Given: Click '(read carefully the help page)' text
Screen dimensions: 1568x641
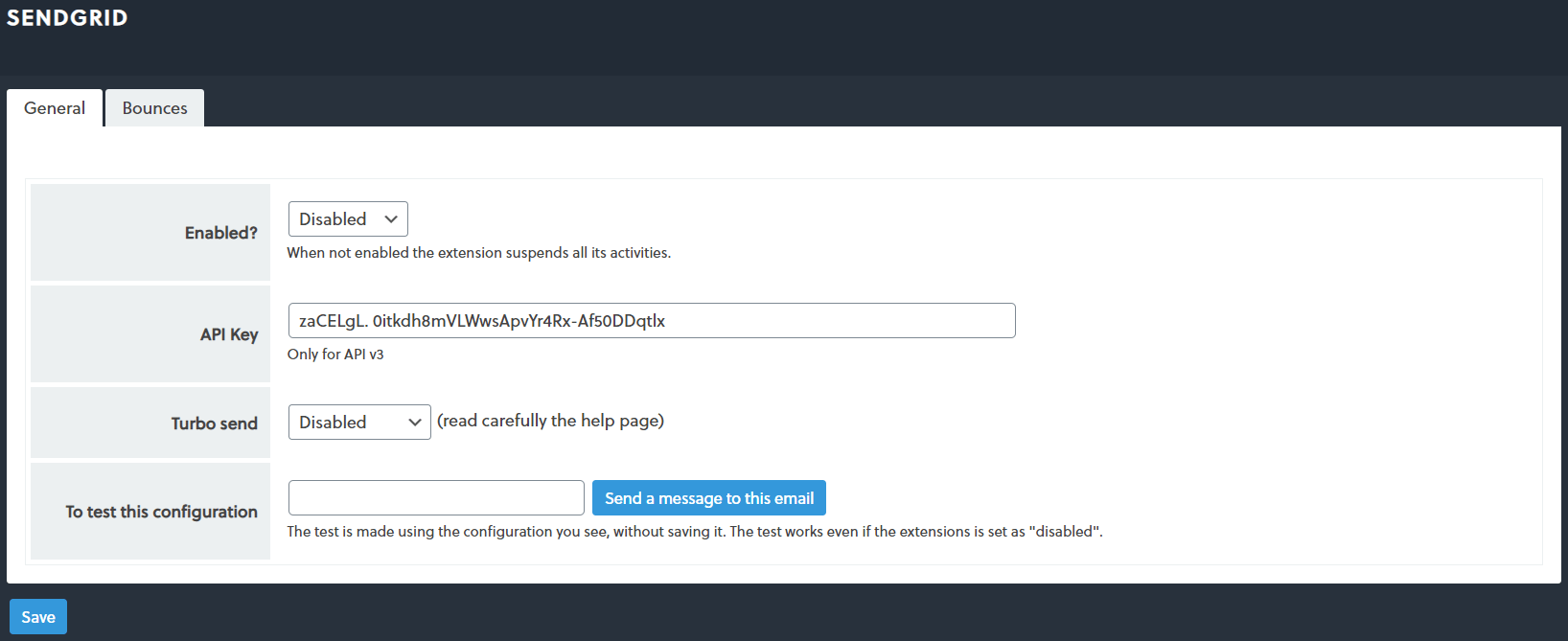Looking at the screenshot, I should tap(551, 421).
